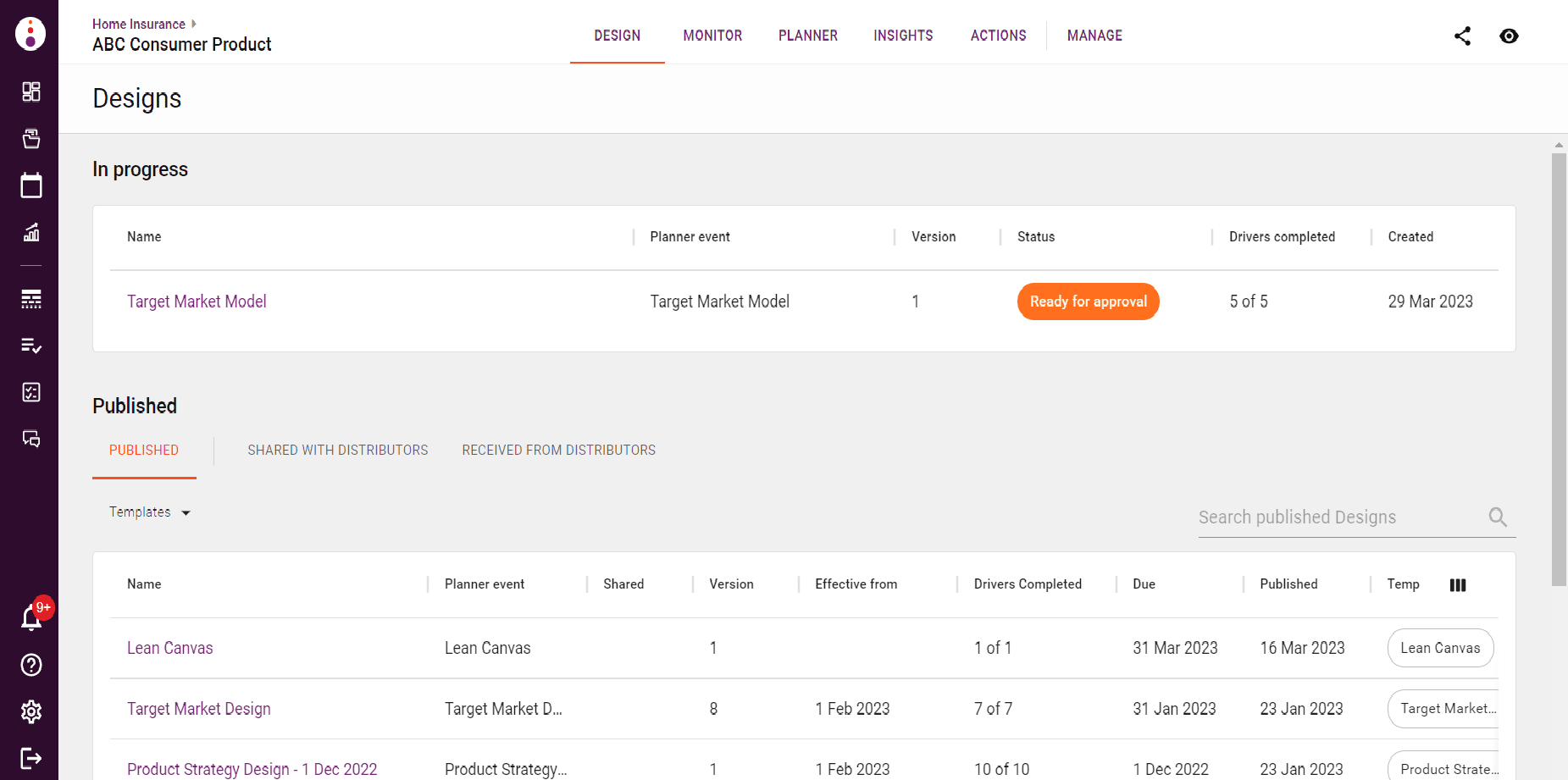Expand the Home Insurance breadcrumb arrow

click(x=194, y=24)
